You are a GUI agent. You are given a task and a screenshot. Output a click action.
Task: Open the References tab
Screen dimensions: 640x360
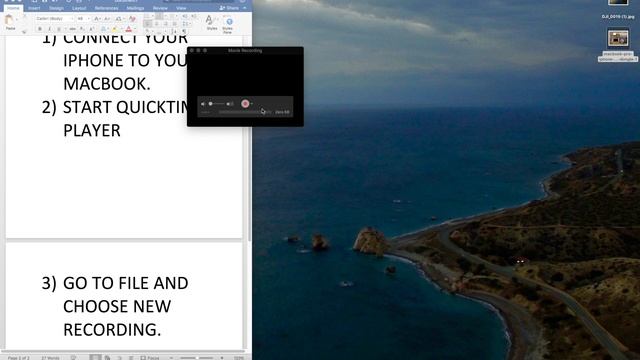(x=107, y=8)
